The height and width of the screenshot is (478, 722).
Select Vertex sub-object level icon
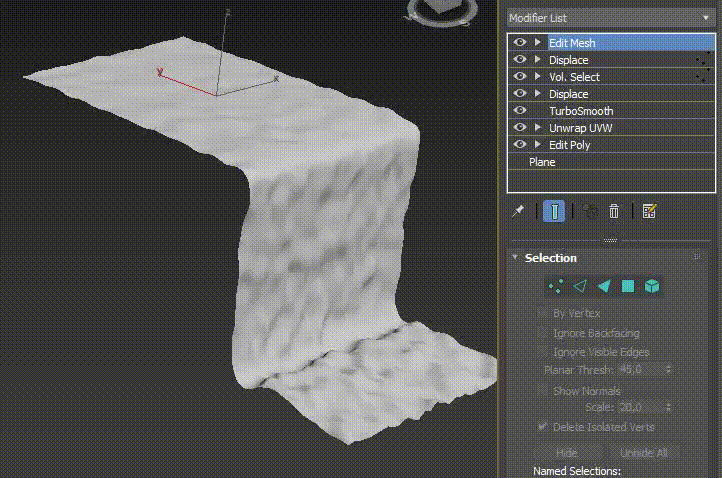pyautogui.click(x=556, y=287)
